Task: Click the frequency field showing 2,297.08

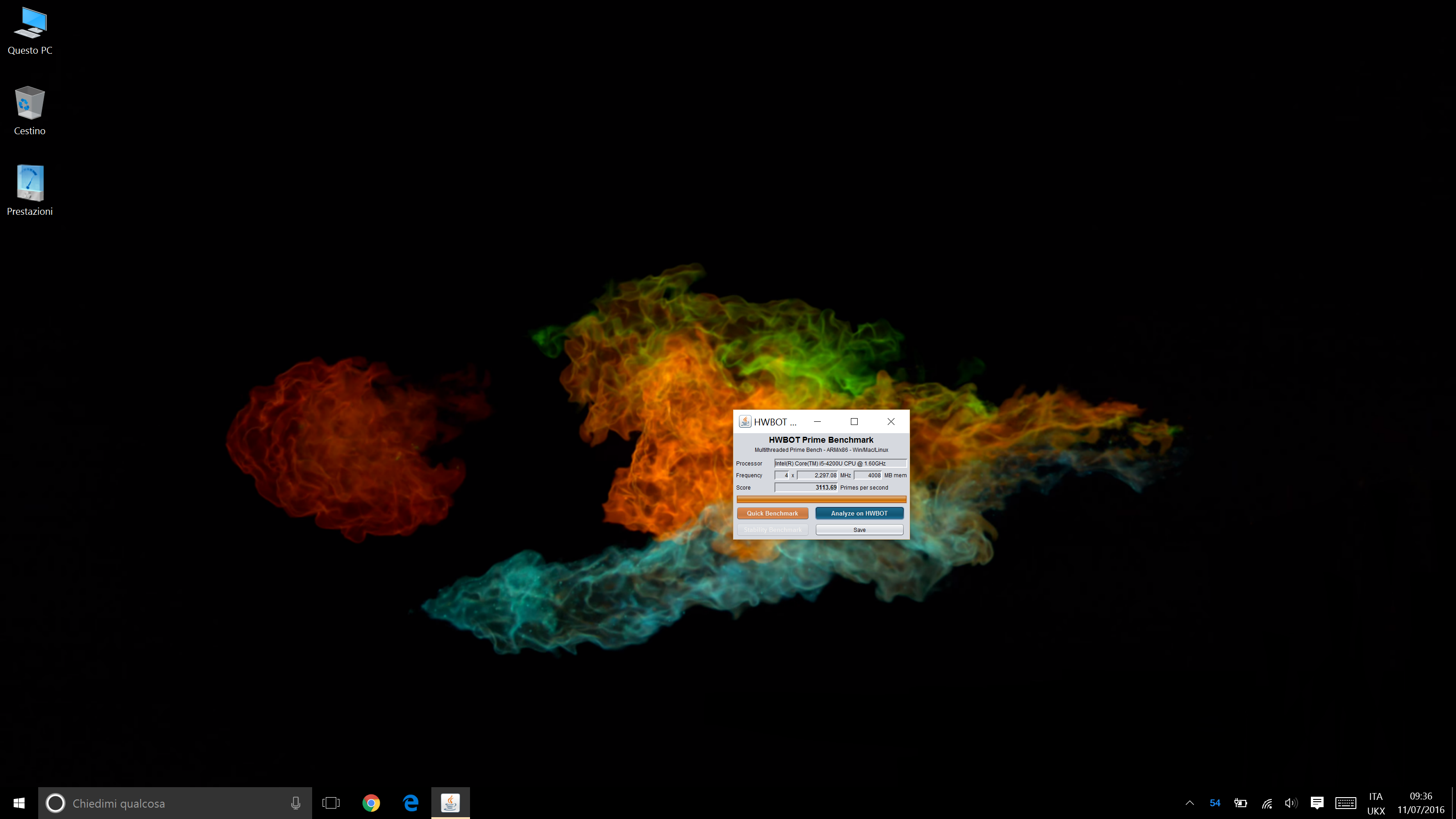Action: tap(817, 475)
